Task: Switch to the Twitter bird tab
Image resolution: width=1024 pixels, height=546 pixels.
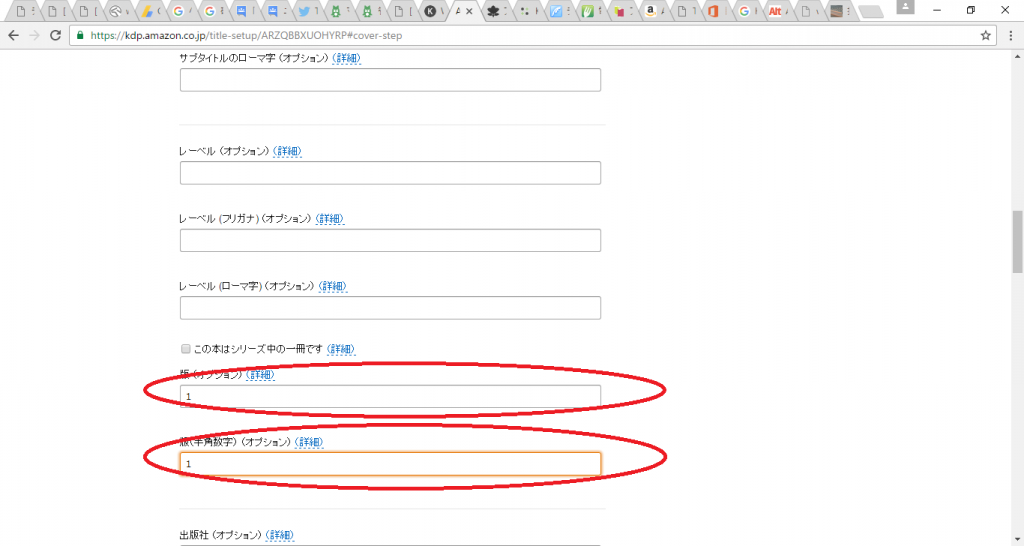Action: point(304,11)
